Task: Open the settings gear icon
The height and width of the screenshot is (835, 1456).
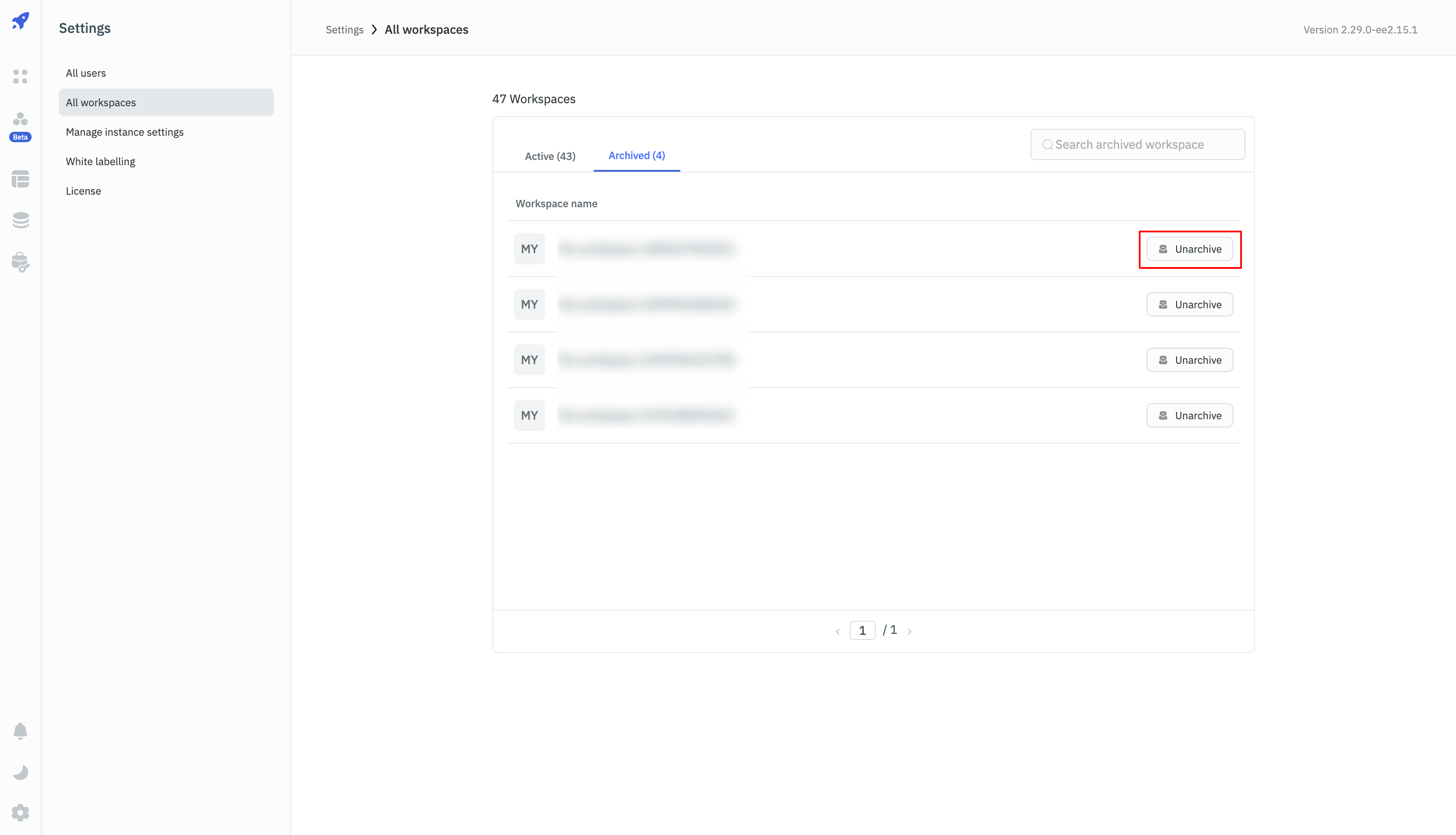Action: pos(21,812)
